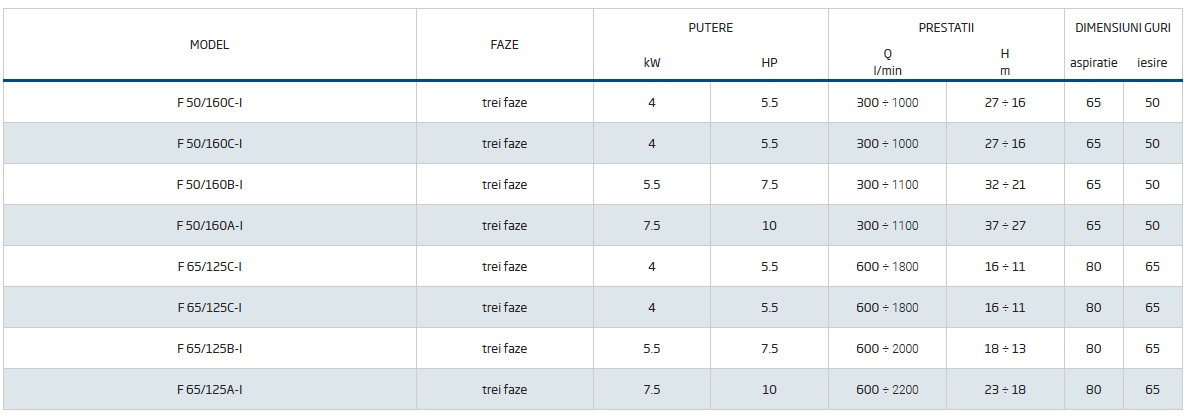
Task: Click the 37 ÷ 27 head value
Action: click(x=1005, y=226)
